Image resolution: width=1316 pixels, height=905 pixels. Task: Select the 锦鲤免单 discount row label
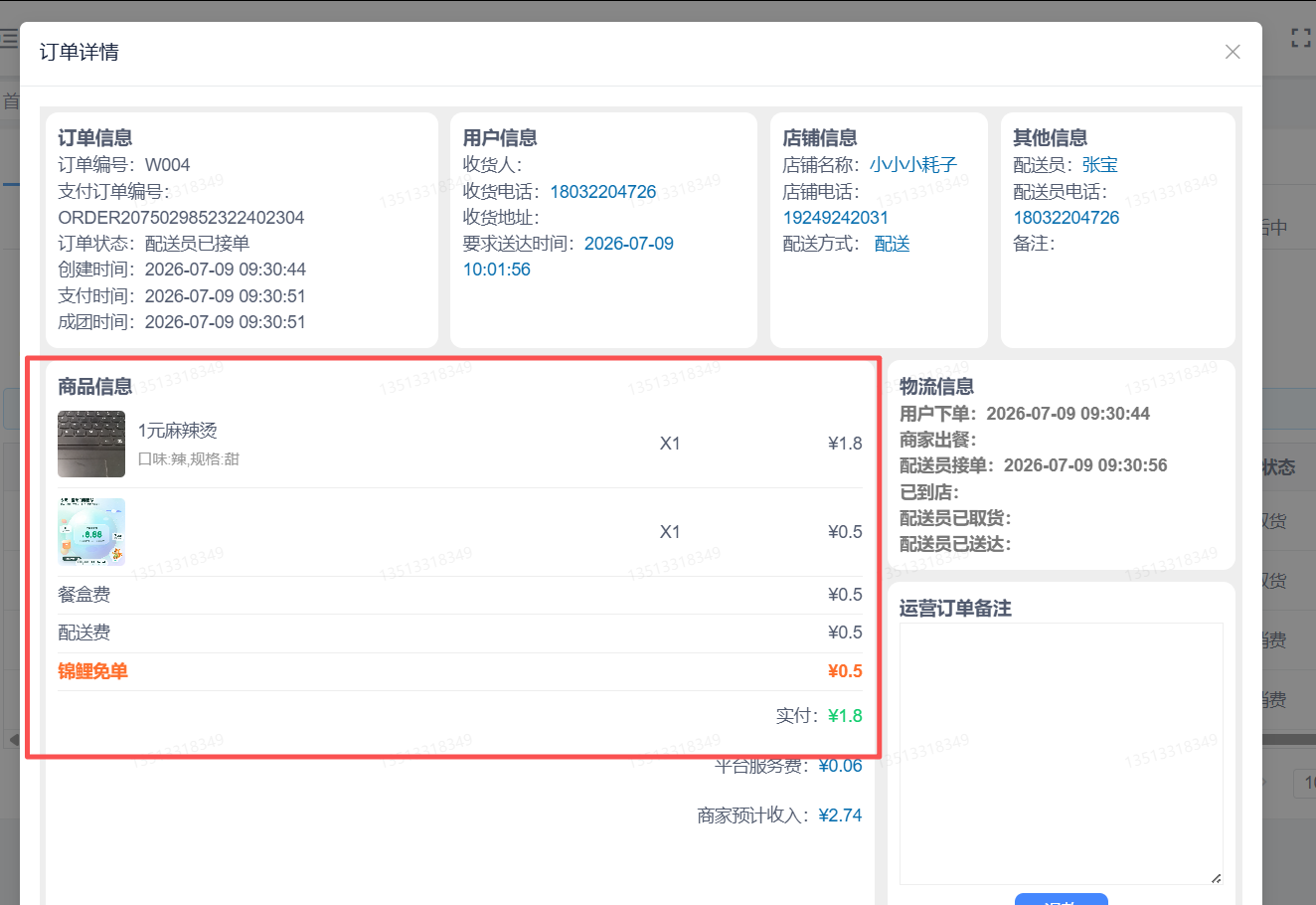[x=92, y=671]
